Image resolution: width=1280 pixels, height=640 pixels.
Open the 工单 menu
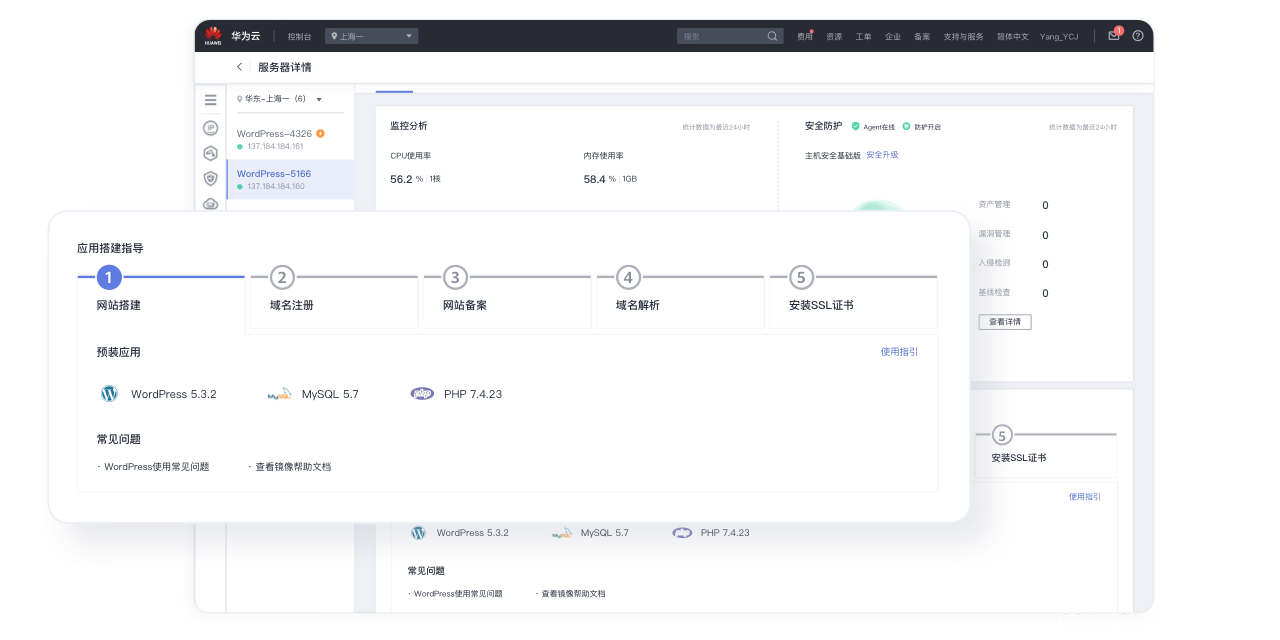(864, 36)
